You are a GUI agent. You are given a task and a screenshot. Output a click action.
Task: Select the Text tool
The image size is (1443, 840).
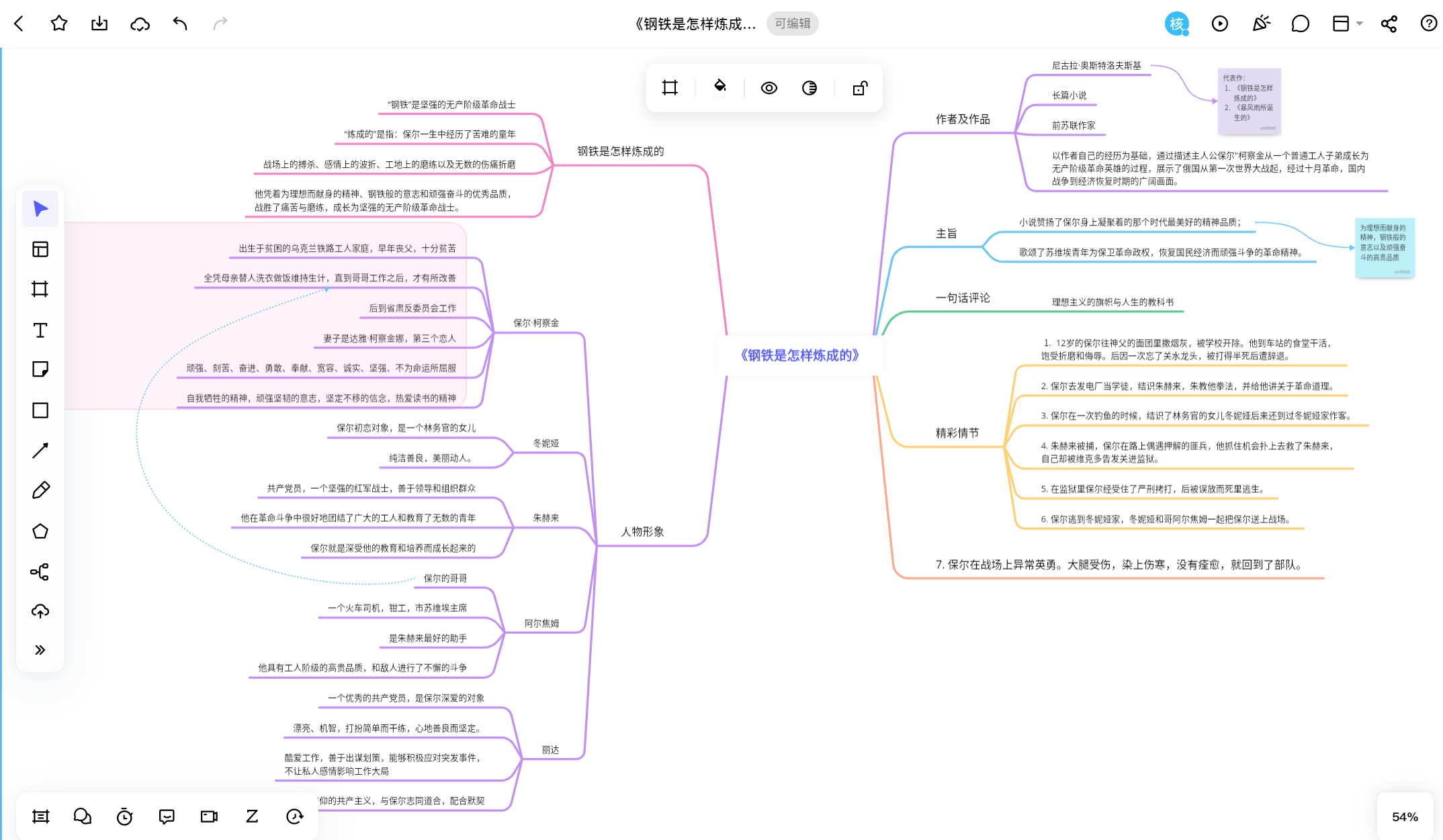40,330
